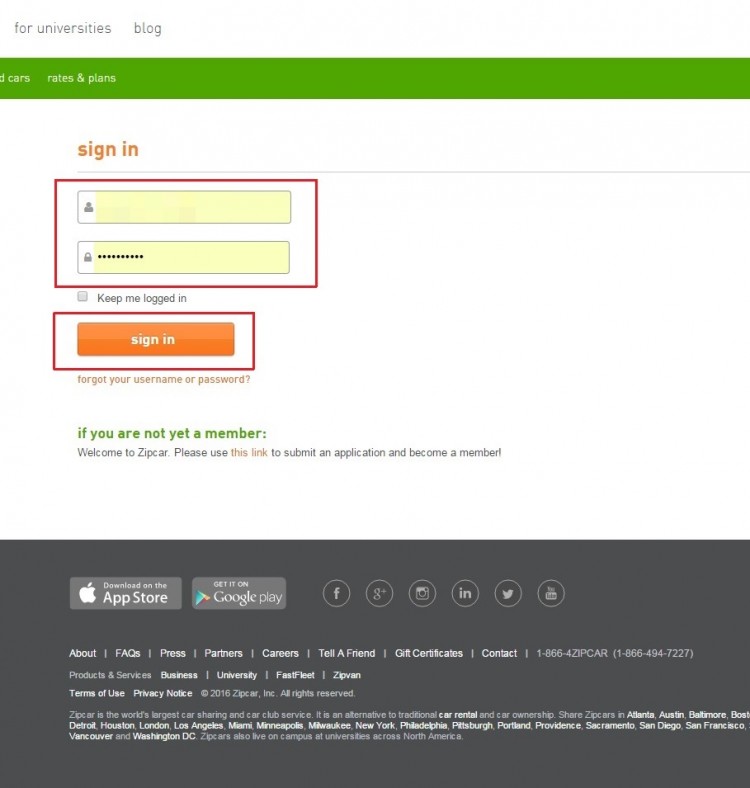750x788 pixels.
Task: Open the Twitter social icon
Action: click(508, 594)
